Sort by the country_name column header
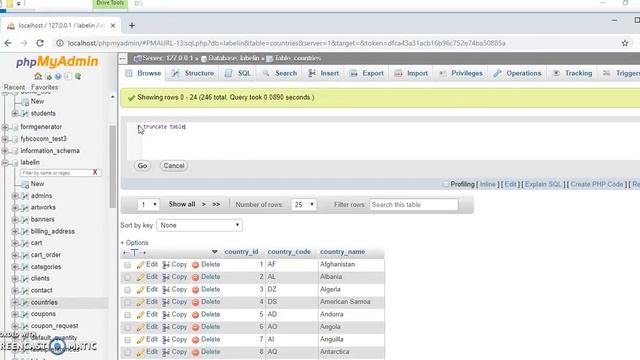Screen dimensions: 640x360 (342, 252)
